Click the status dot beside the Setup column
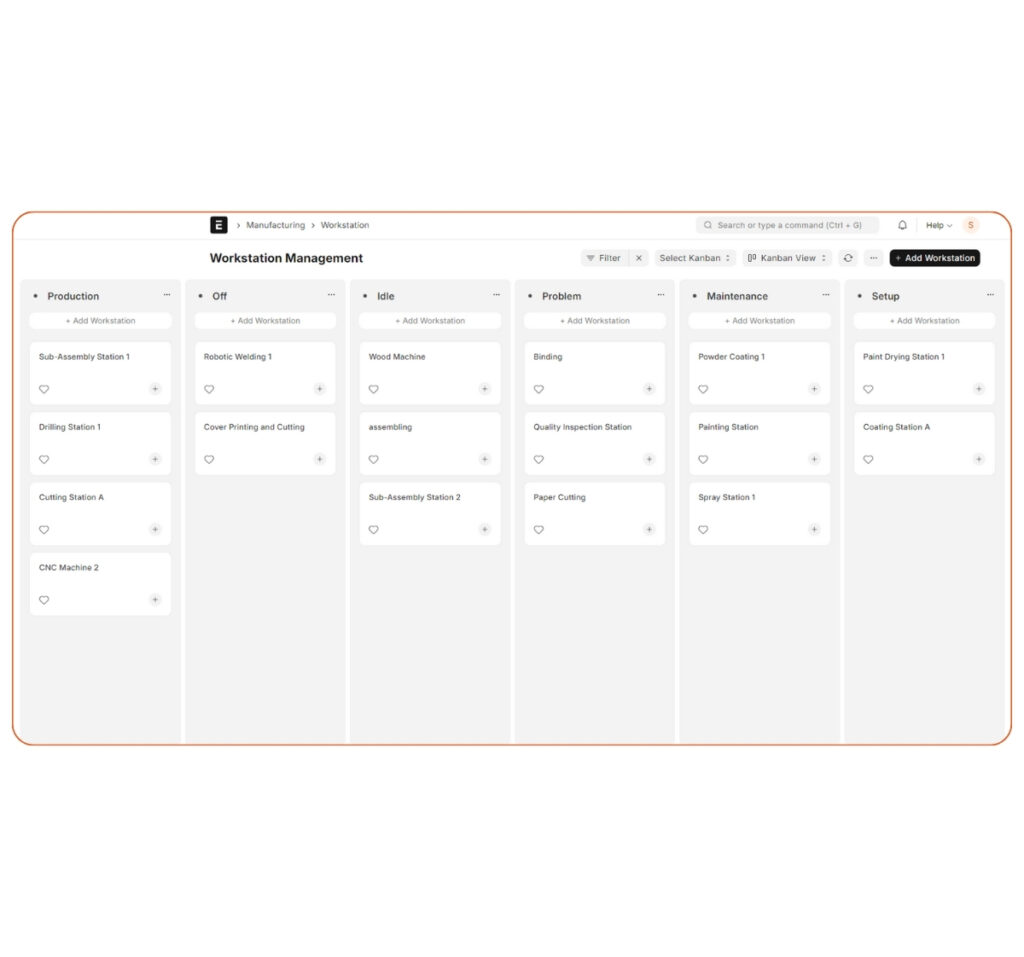 [x=862, y=296]
